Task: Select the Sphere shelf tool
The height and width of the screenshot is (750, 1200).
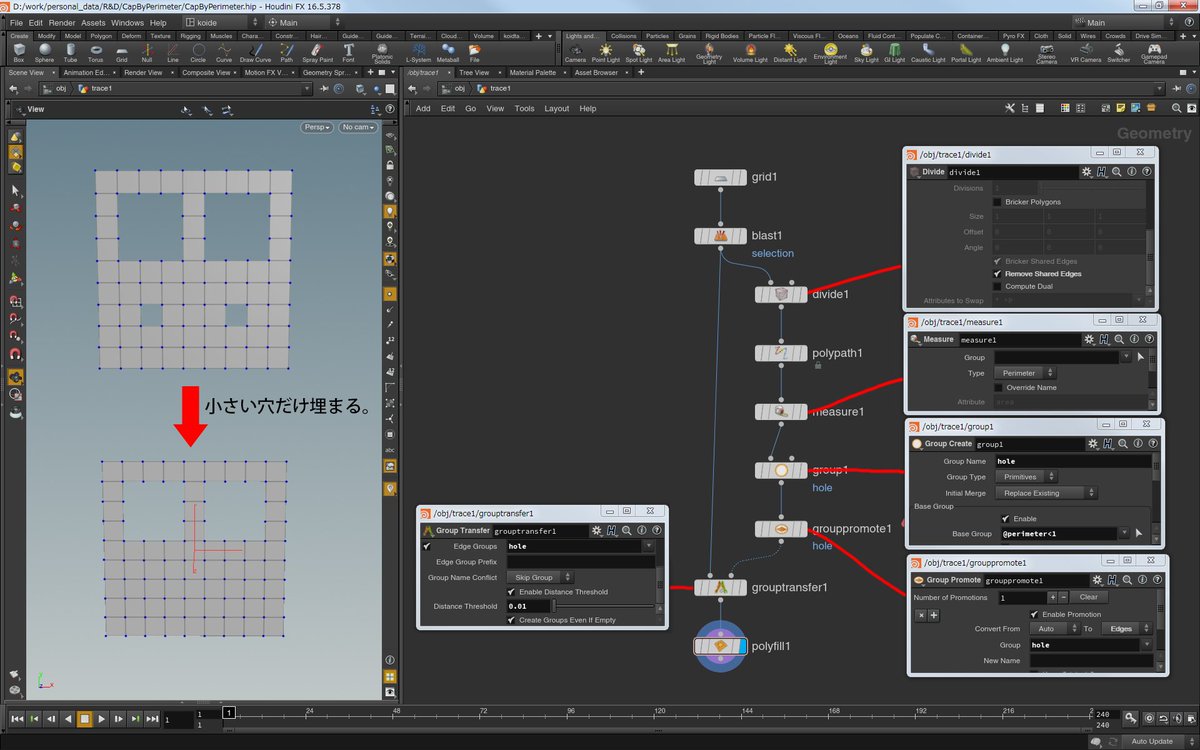Action: click(x=44, y=52)
